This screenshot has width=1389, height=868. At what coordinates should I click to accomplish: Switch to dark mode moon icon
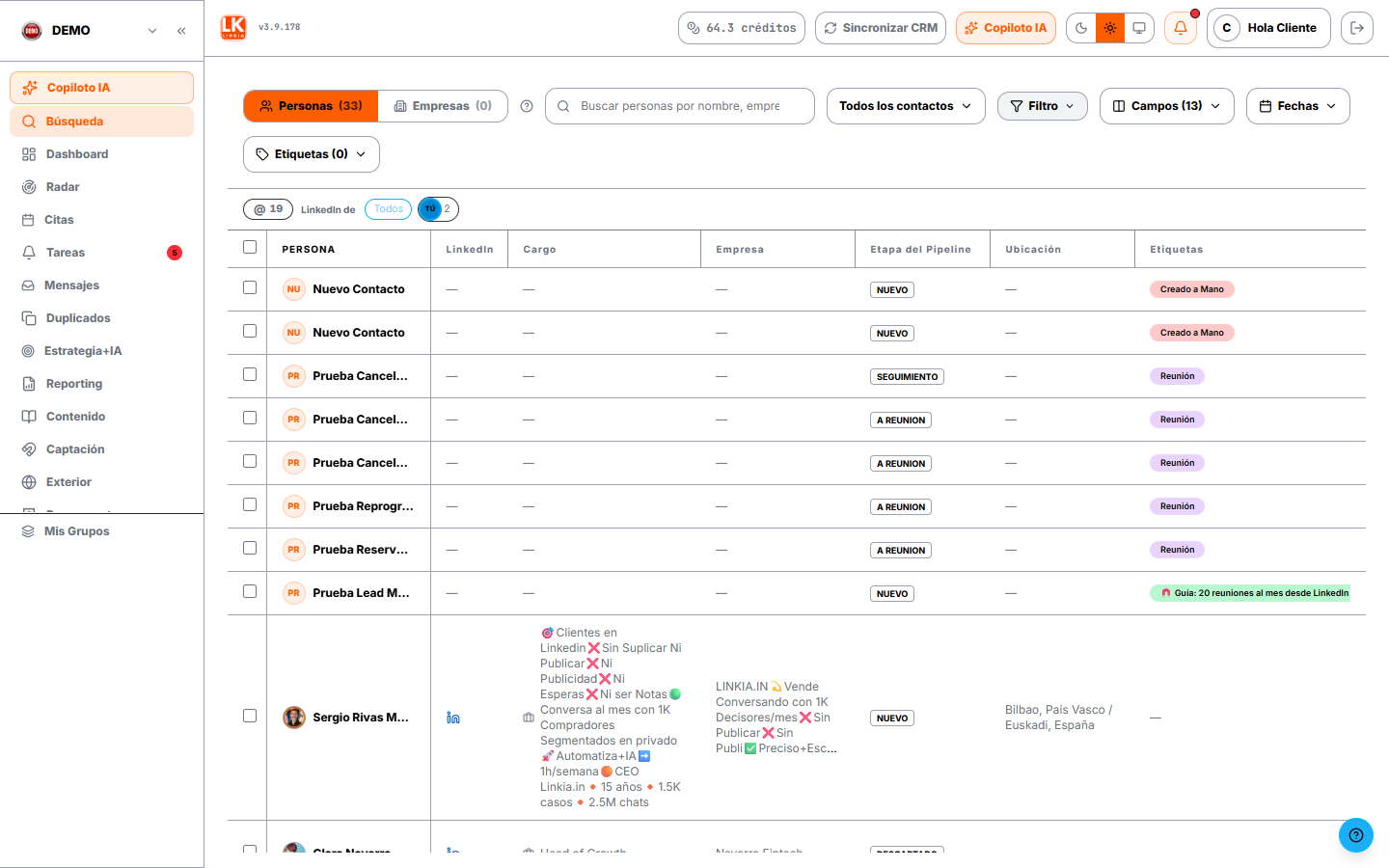[x=1081, y=28]
